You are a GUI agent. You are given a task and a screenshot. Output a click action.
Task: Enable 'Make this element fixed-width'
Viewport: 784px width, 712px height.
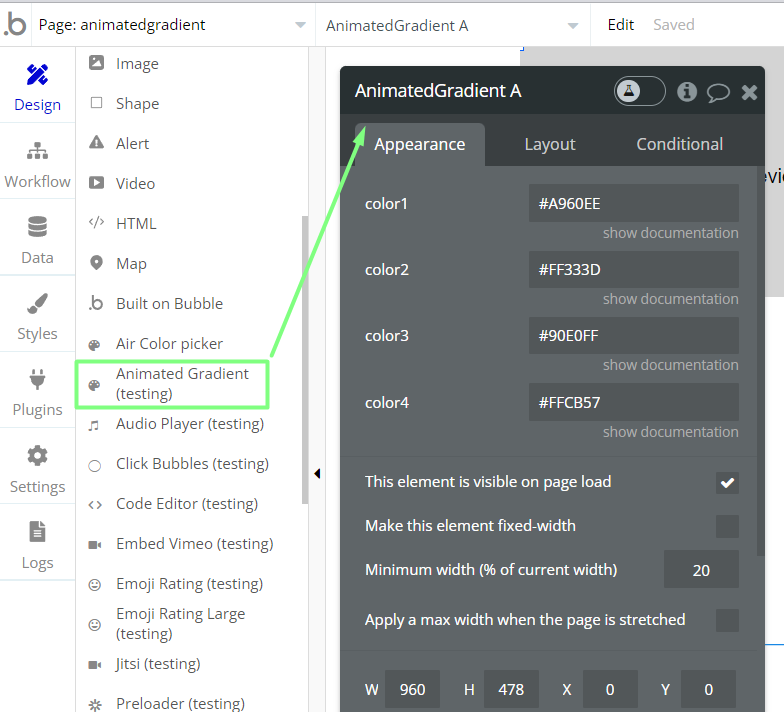727,526
